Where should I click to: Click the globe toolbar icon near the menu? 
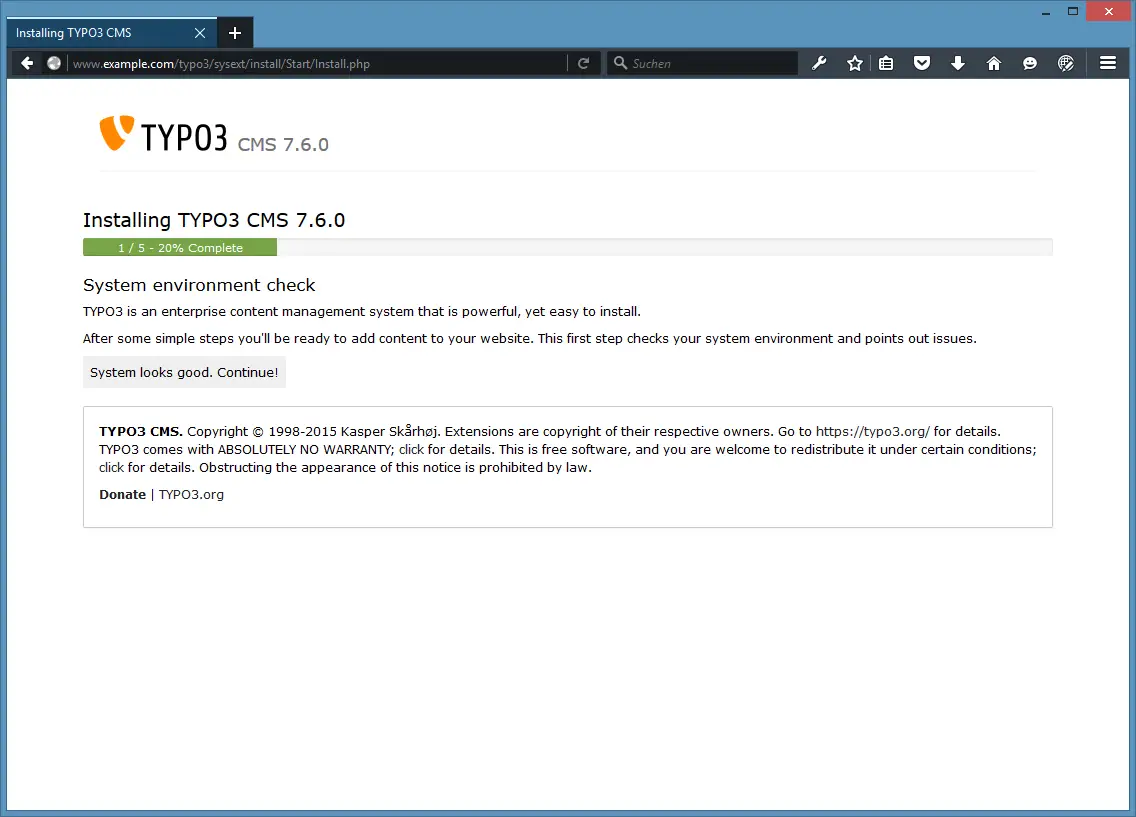pos(1066,64)
